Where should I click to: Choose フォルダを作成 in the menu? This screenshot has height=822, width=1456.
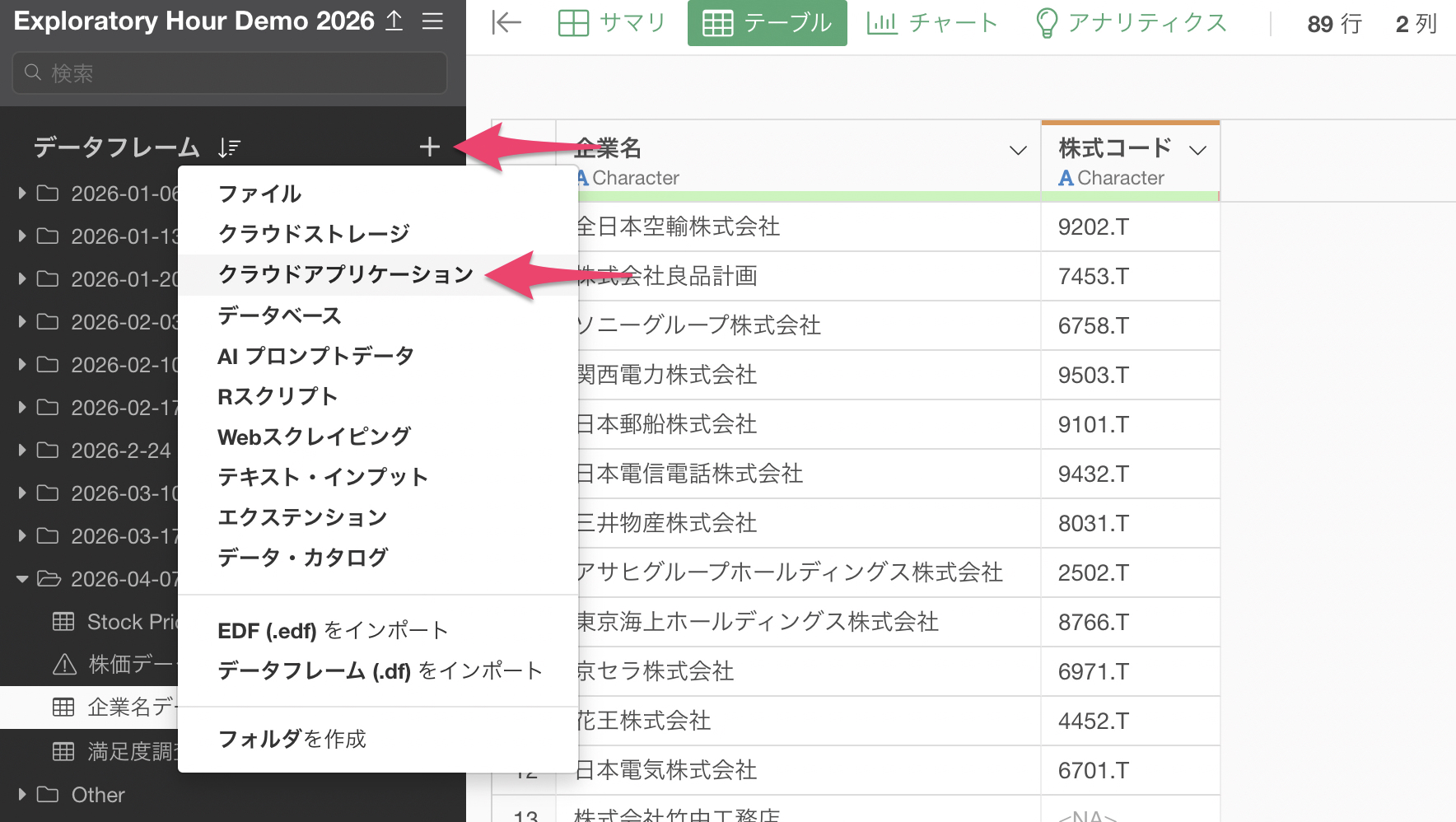(x=292, y=739)
